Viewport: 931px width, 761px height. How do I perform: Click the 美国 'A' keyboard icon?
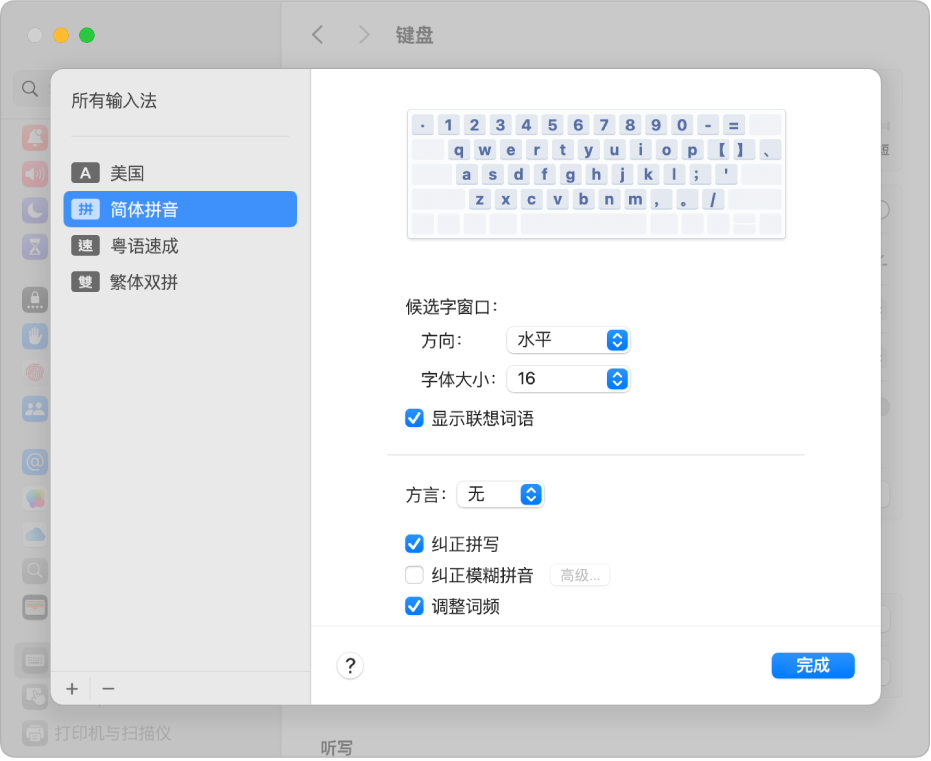pyautogui.click(x=86, y=173)
